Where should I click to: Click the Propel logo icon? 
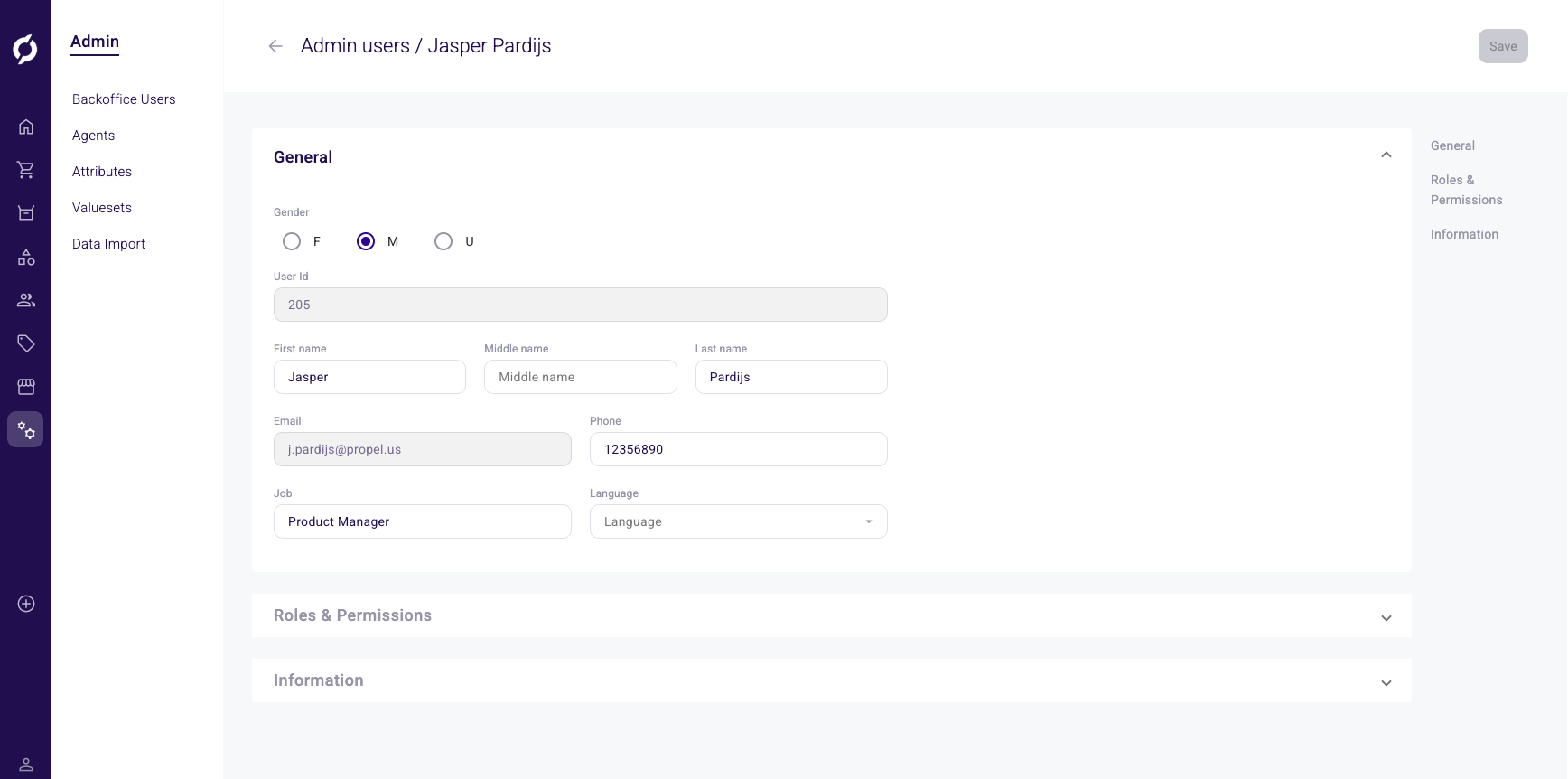tap(25, 49)
